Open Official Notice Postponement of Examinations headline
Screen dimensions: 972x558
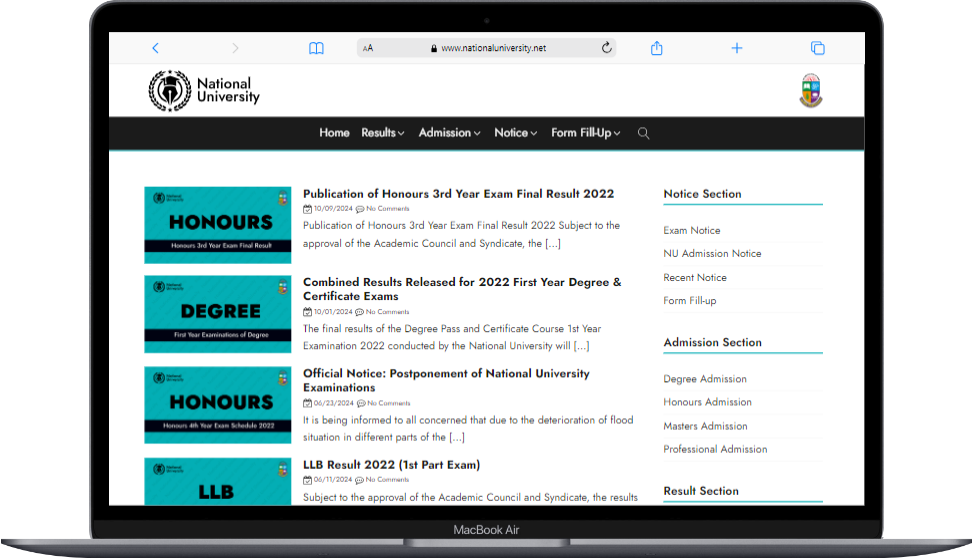pos(446,380)
